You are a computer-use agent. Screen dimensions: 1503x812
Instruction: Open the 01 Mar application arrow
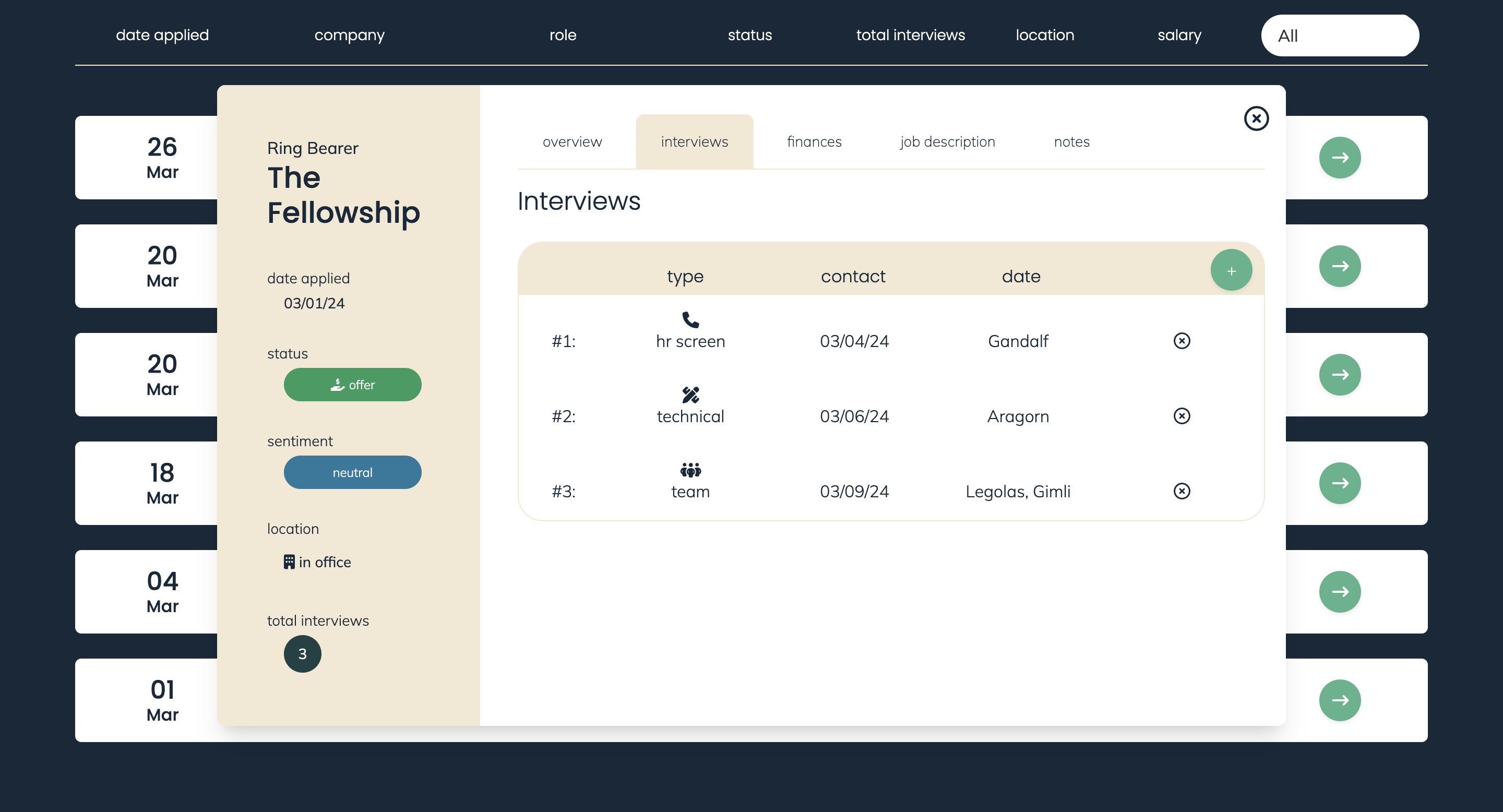[x=1340, y=700]
